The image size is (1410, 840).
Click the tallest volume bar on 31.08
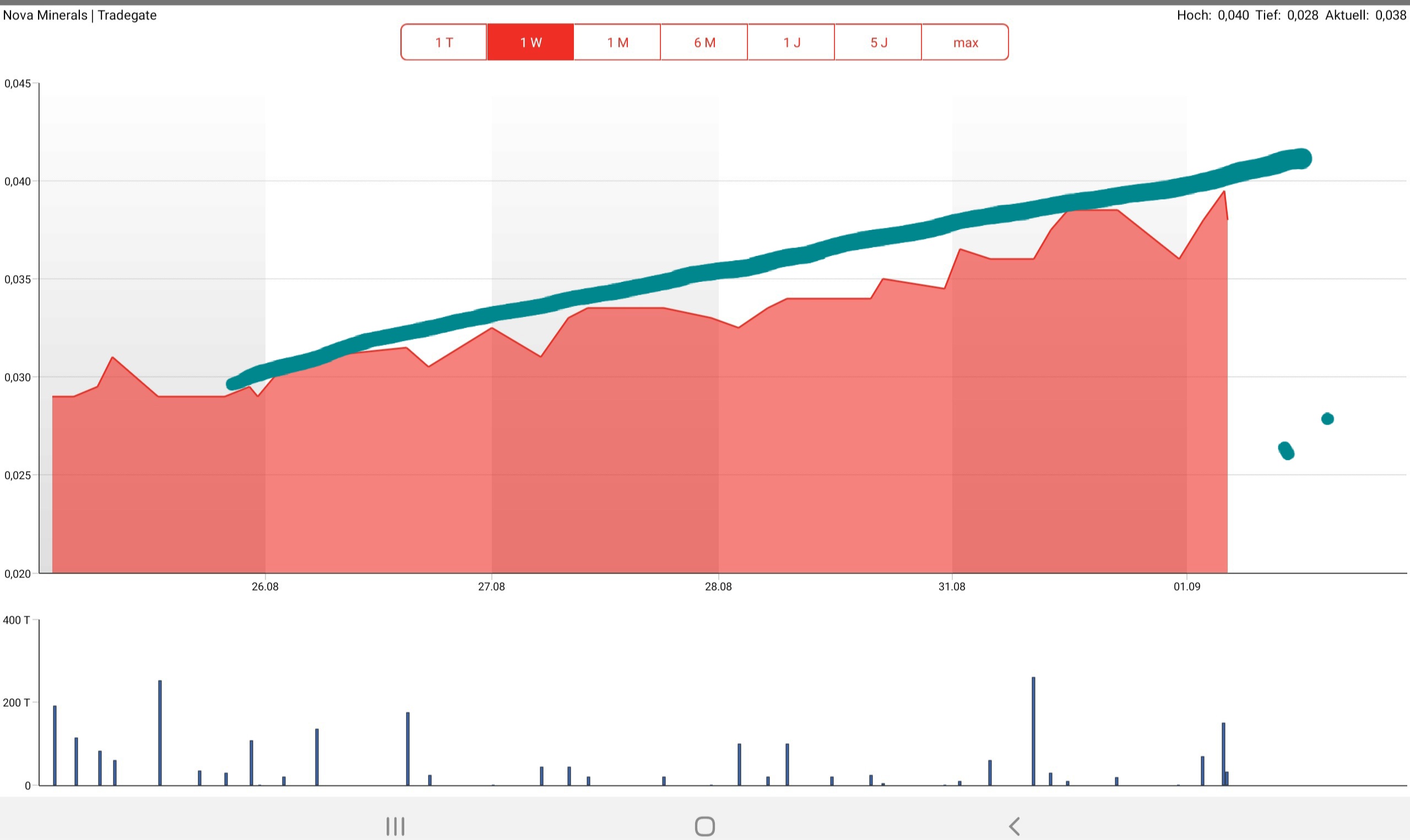tap(1033, 731)
